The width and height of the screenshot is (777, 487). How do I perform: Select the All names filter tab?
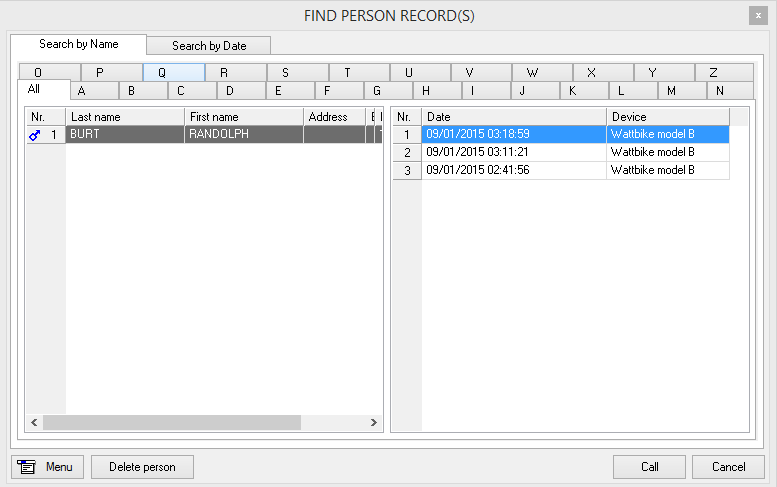(35, 90)
